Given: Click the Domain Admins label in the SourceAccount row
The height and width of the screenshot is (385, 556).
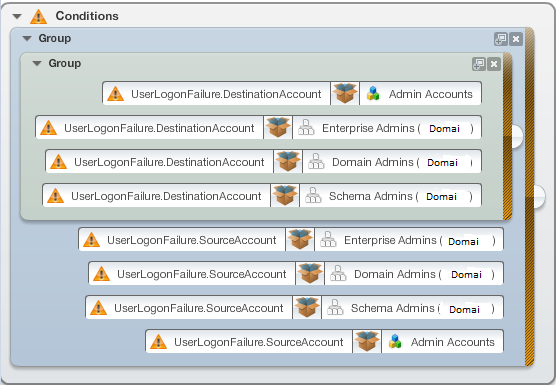Looking at the screenshot, I should 395,274.
